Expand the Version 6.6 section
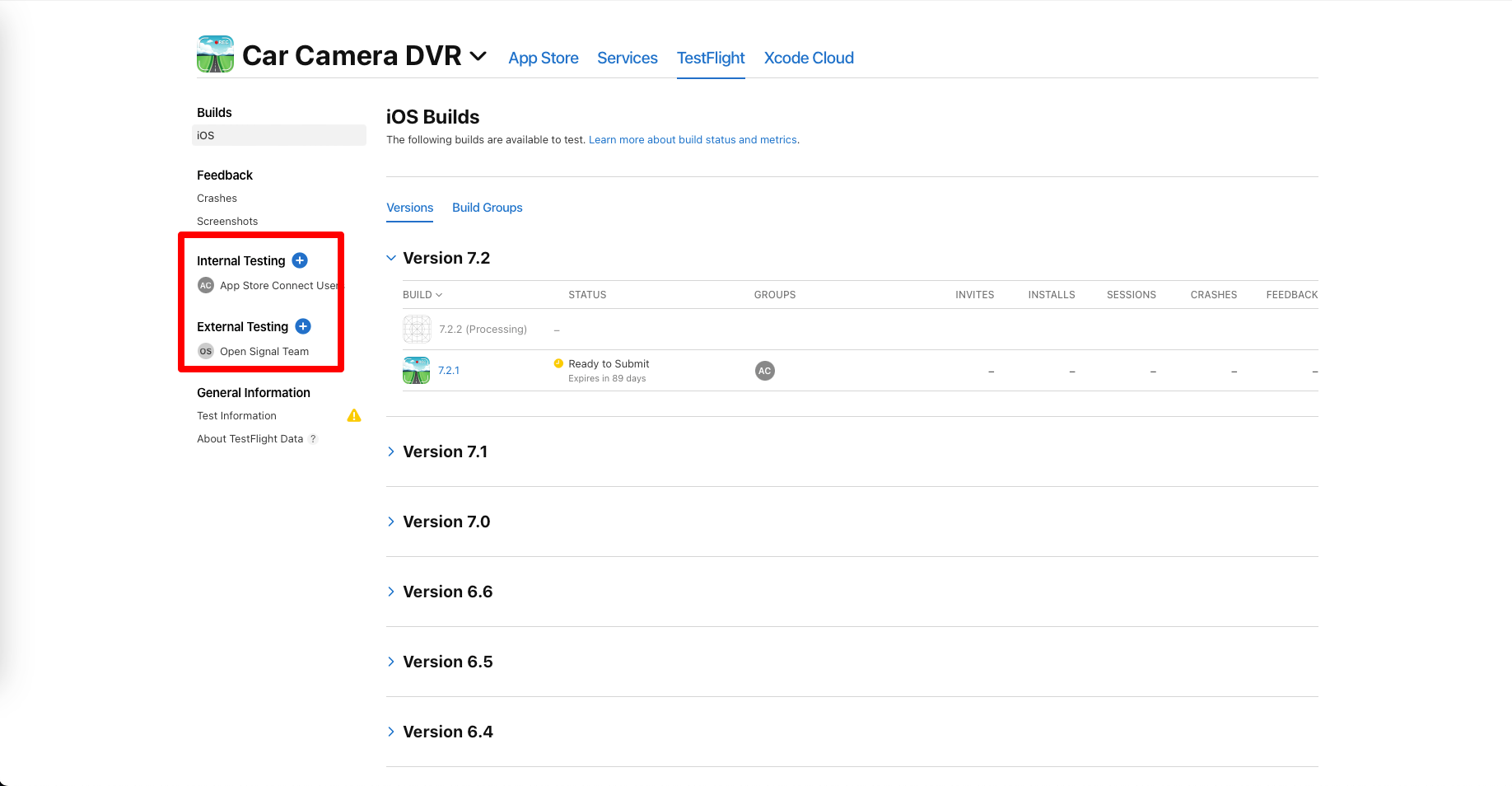 [391, 592]
